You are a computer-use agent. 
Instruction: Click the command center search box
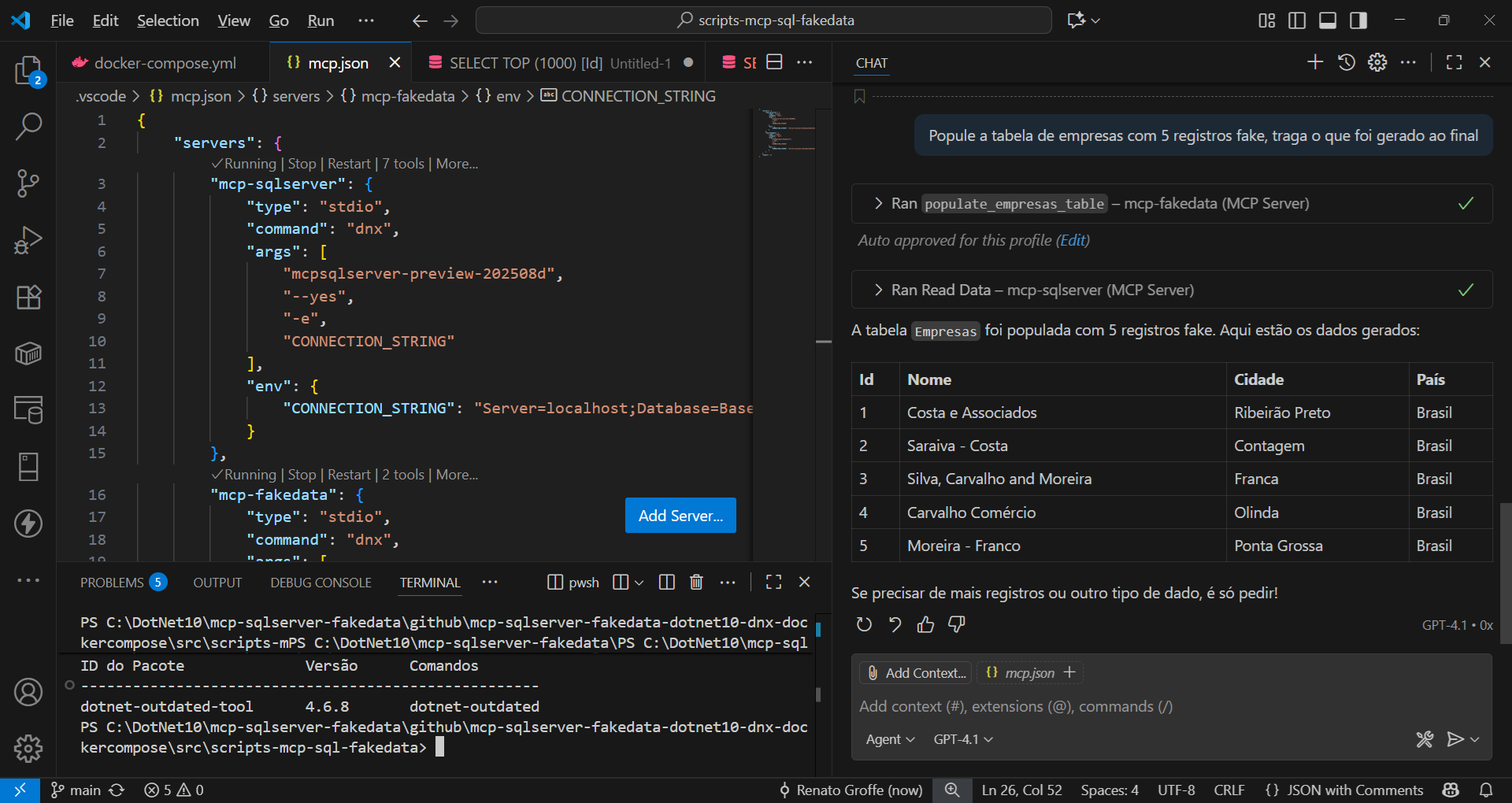click(764, 20)
